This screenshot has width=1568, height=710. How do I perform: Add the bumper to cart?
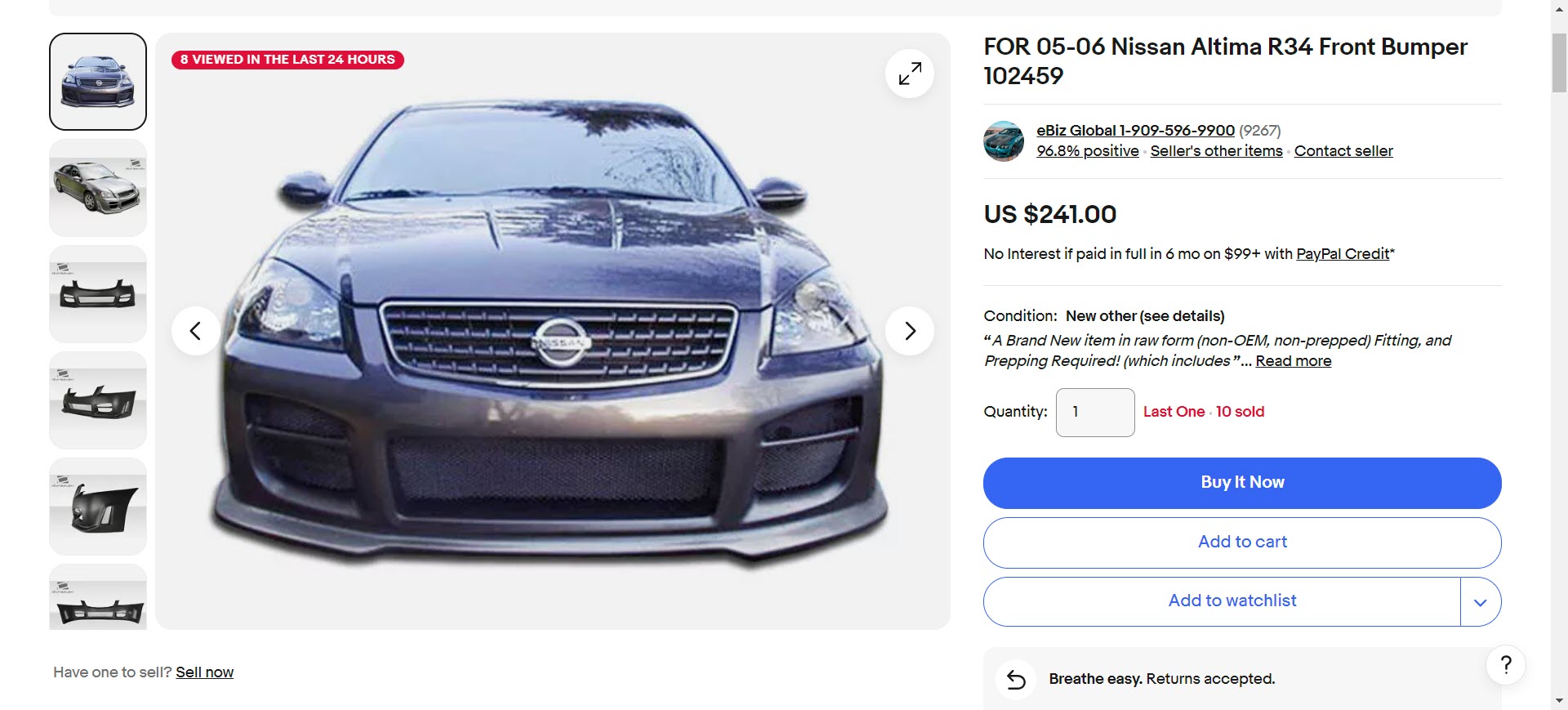1241,542
